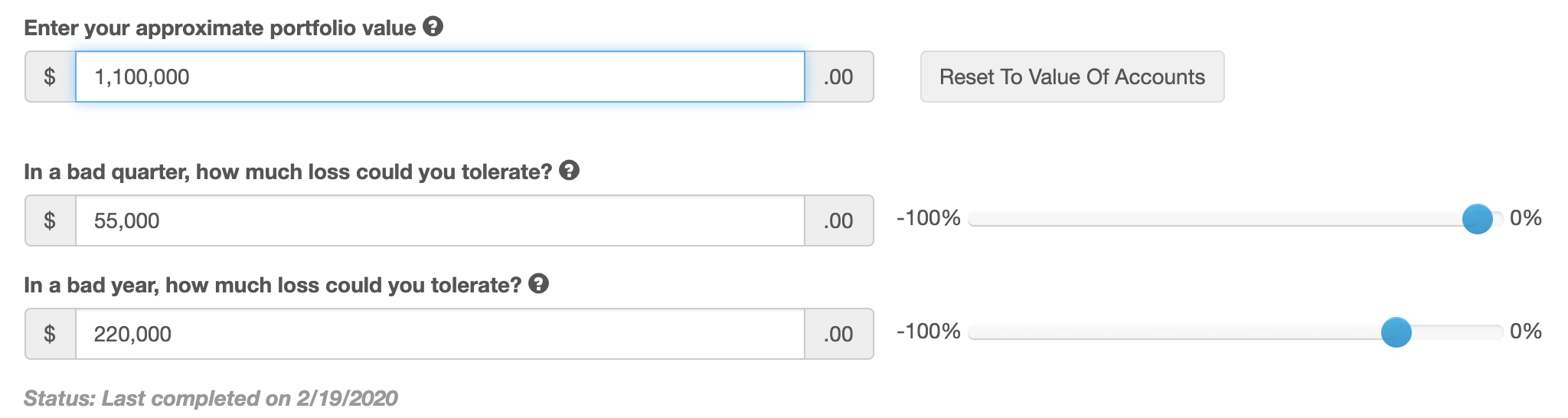Click help icon next to bad quarter question
The image size is (1568, 418).
(569, 170)
